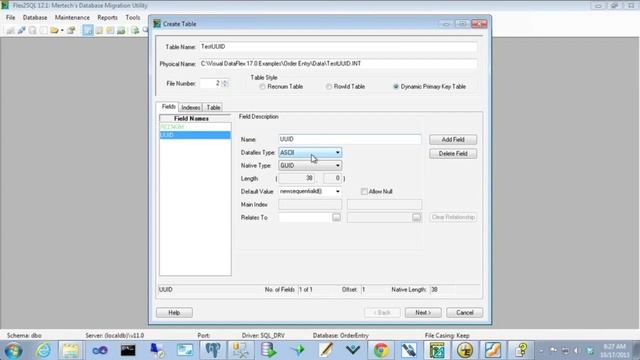Click the system tray volume icon
640x360 pixels.
[x=577, y=351]
